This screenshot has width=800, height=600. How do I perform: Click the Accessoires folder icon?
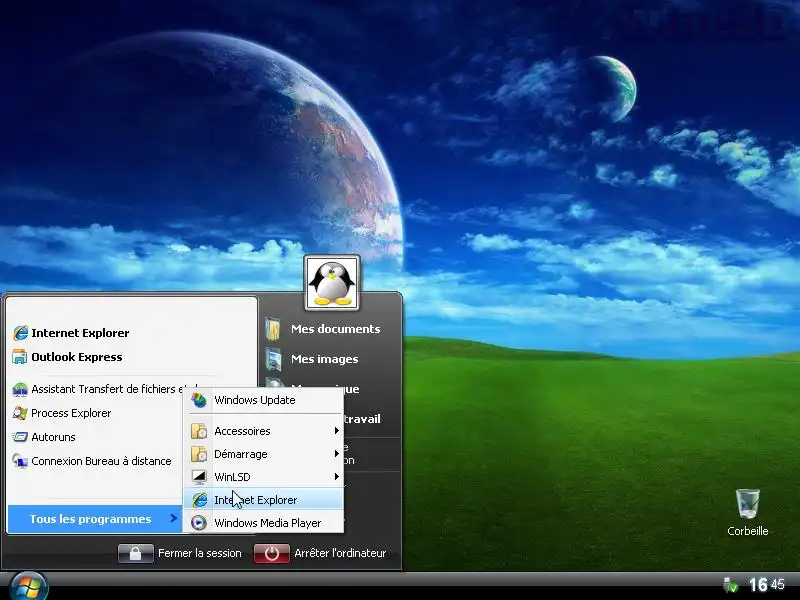[199, 431]
